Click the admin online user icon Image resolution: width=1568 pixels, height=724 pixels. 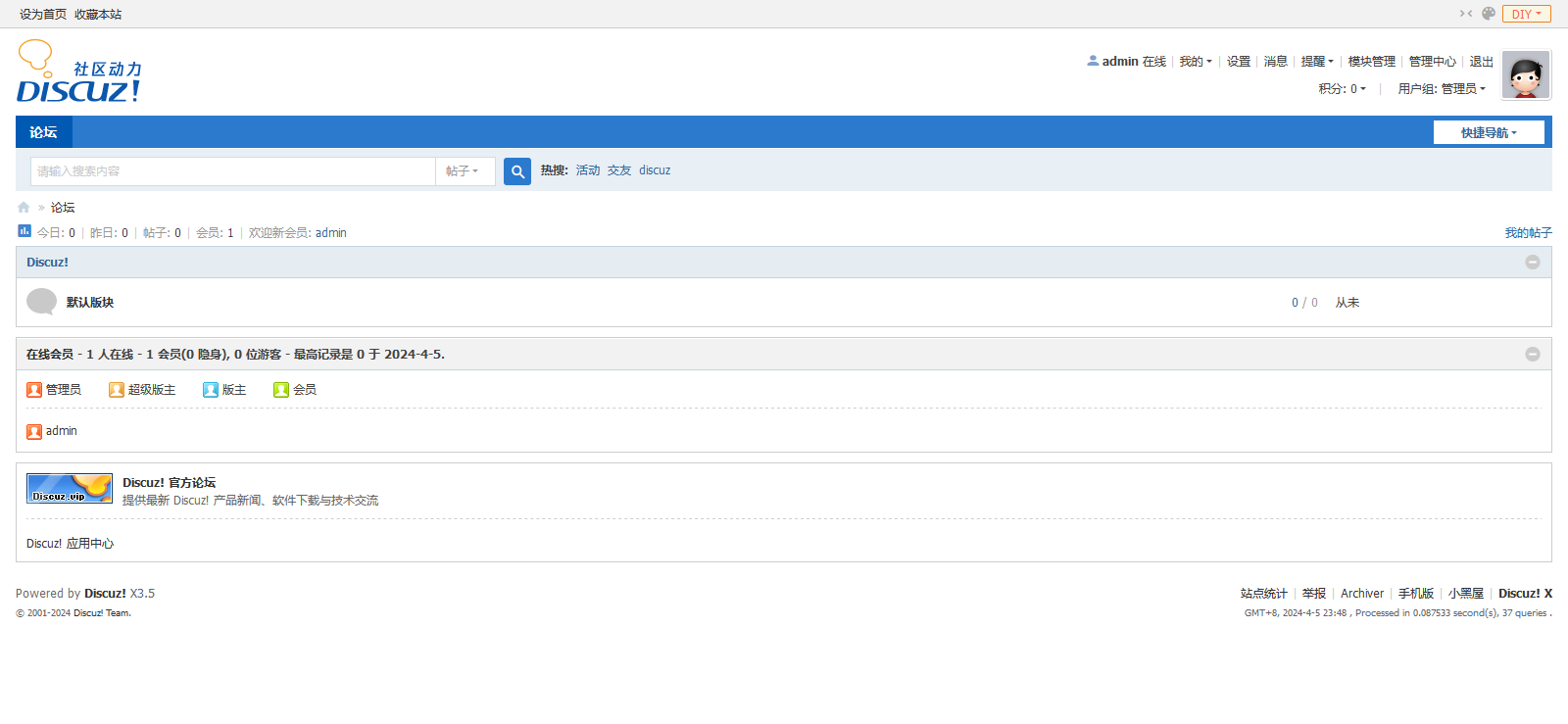point(34,432)
